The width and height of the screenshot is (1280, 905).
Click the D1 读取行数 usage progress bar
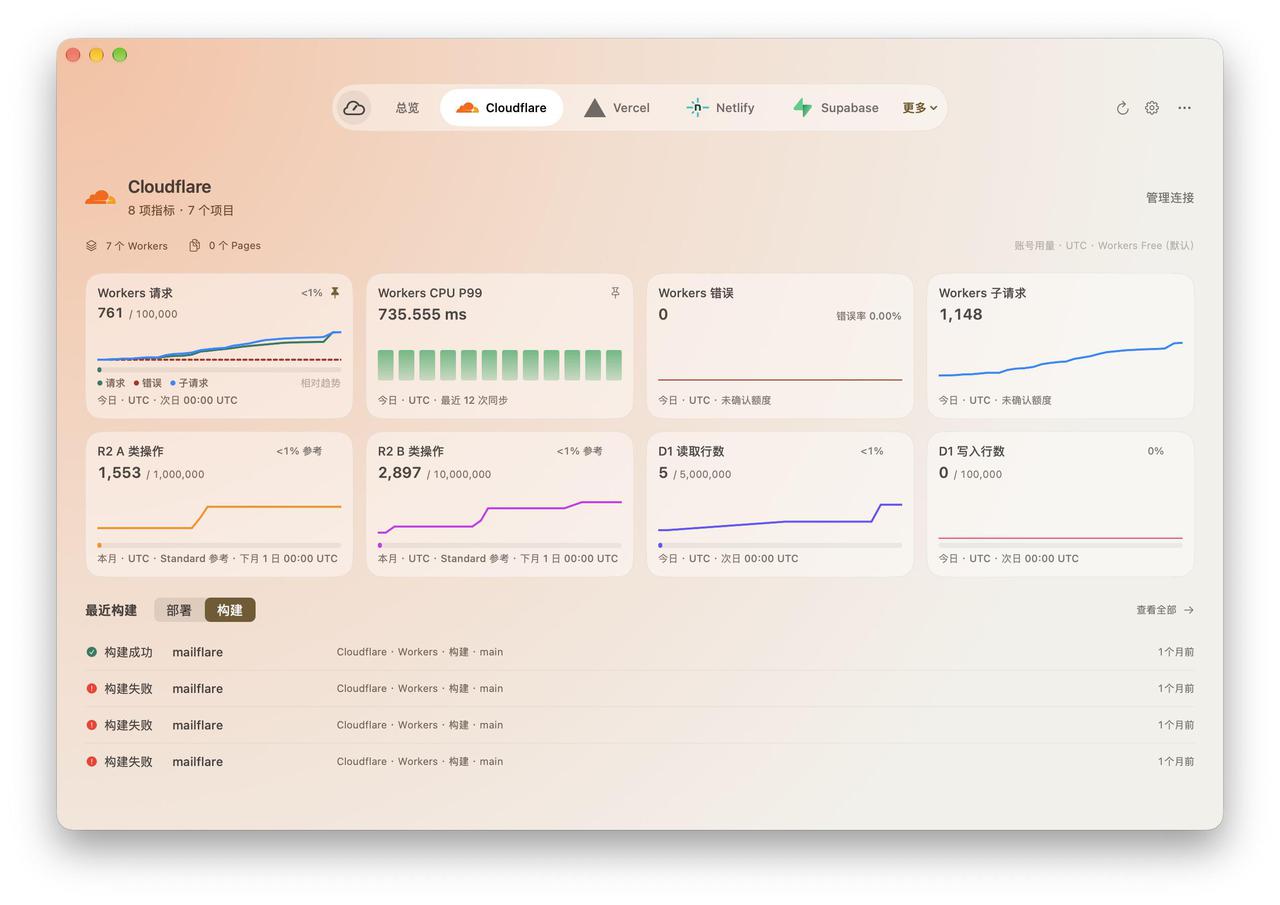click(x=780, y=546)
